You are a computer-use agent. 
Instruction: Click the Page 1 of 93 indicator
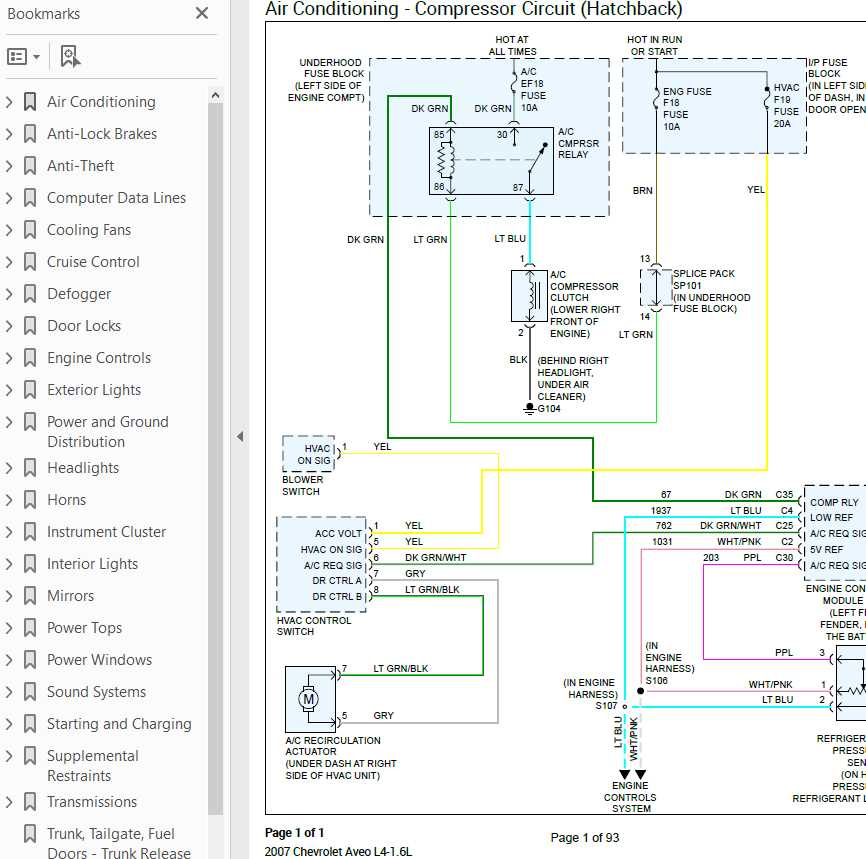pos(585,838)
